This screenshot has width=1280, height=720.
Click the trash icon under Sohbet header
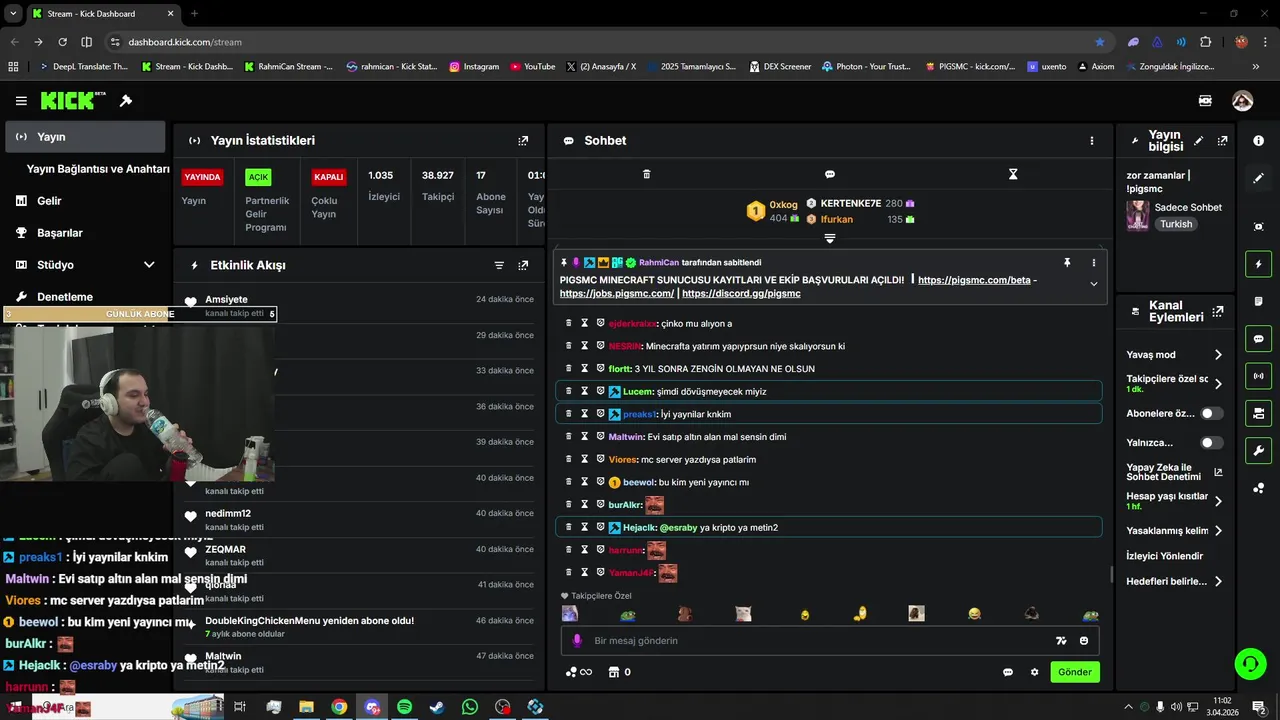pyautogui.click(x=646, y=174)
